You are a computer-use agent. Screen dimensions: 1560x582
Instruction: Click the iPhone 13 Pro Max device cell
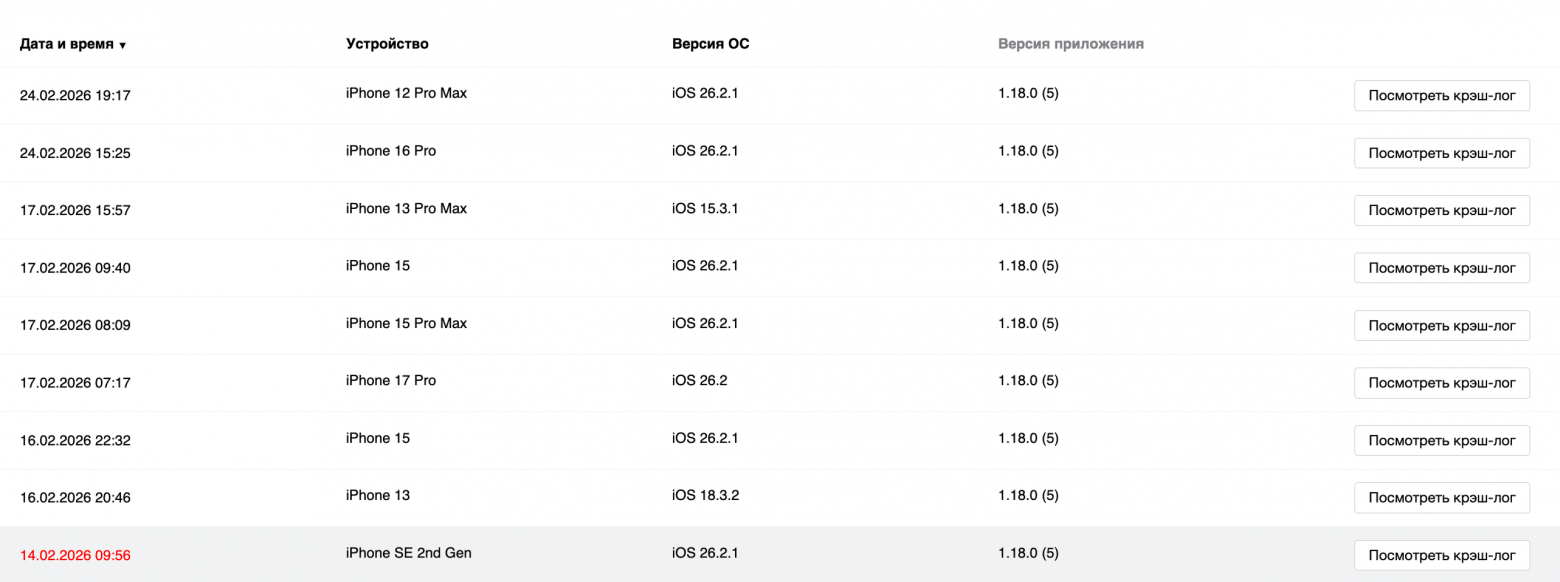click(x=406, y=208)
